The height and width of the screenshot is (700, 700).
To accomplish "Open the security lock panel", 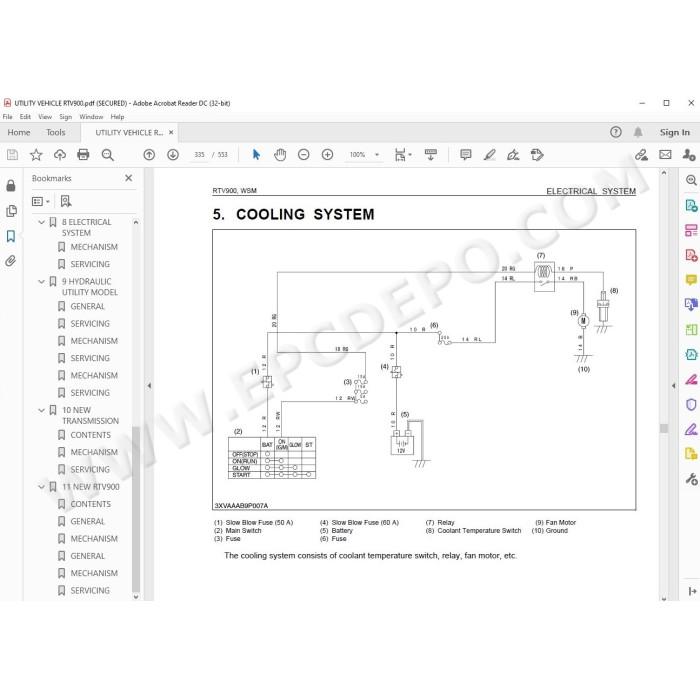I will pyautogui.click(x=11, y=186).
